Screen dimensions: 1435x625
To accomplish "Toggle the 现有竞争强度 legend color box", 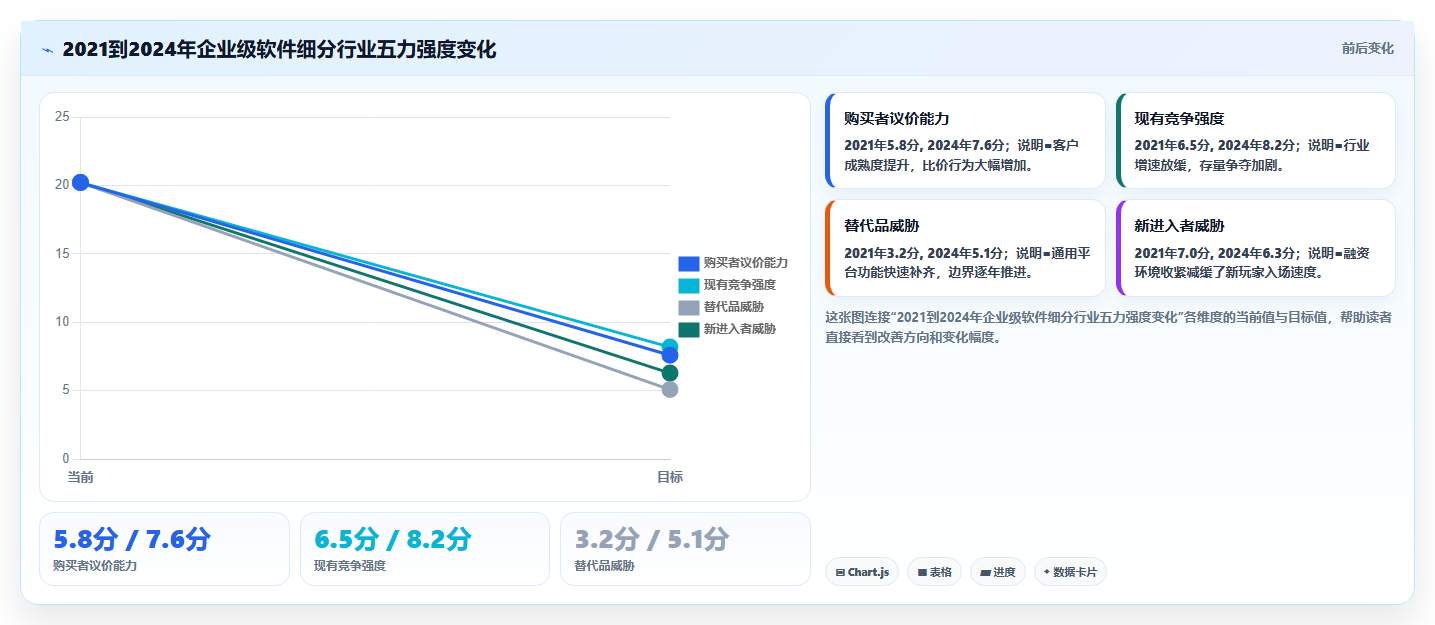I will [x=688, y=285].
